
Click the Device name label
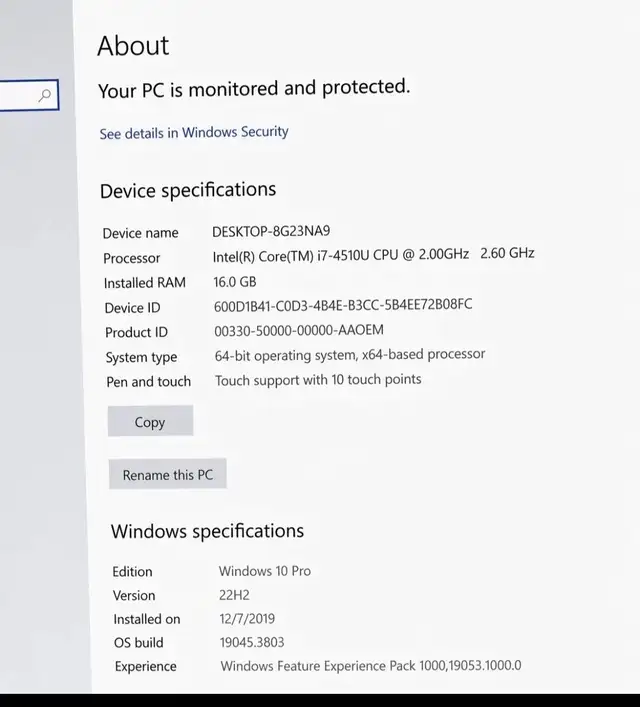coord(140,233)
